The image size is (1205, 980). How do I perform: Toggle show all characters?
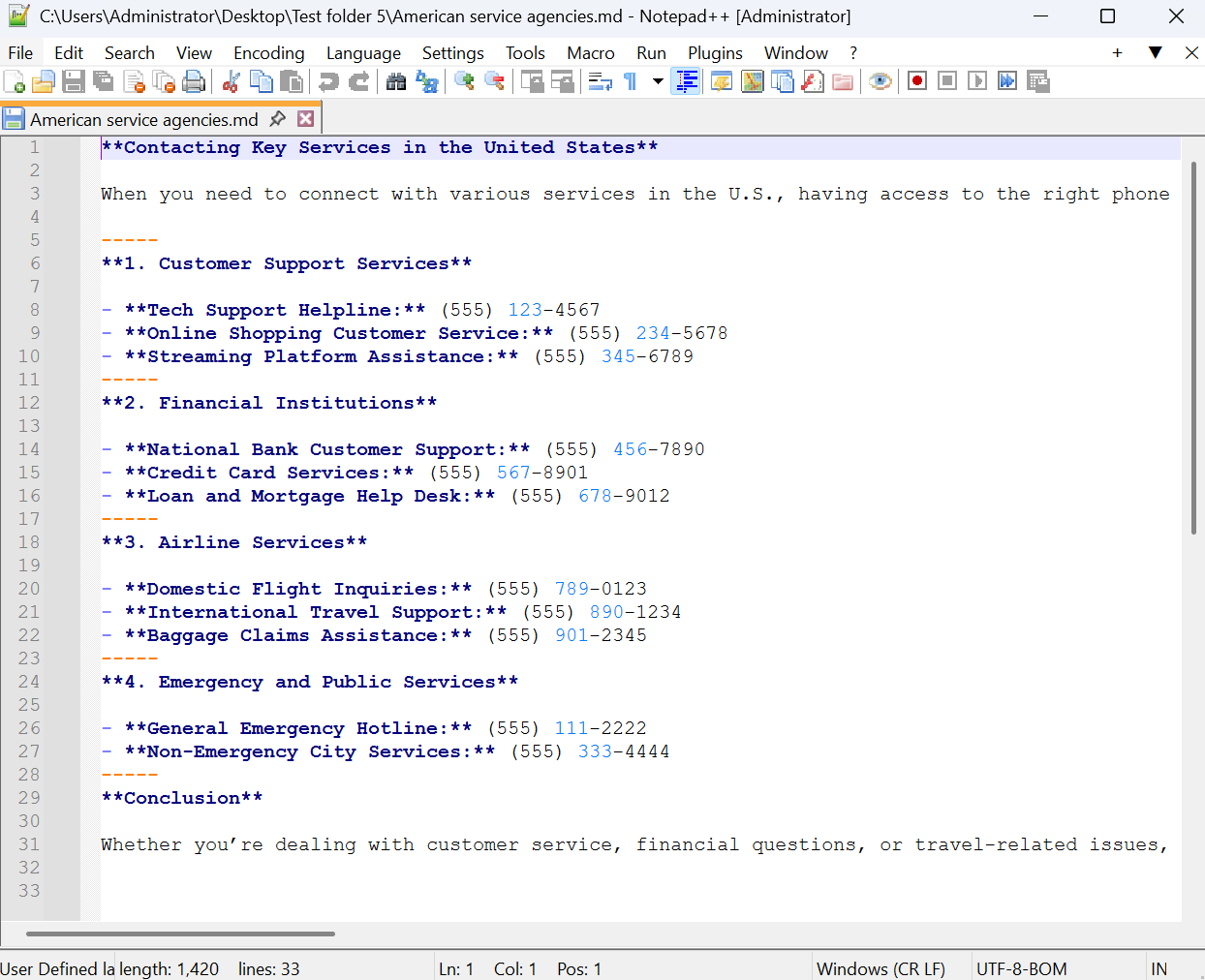629,81
